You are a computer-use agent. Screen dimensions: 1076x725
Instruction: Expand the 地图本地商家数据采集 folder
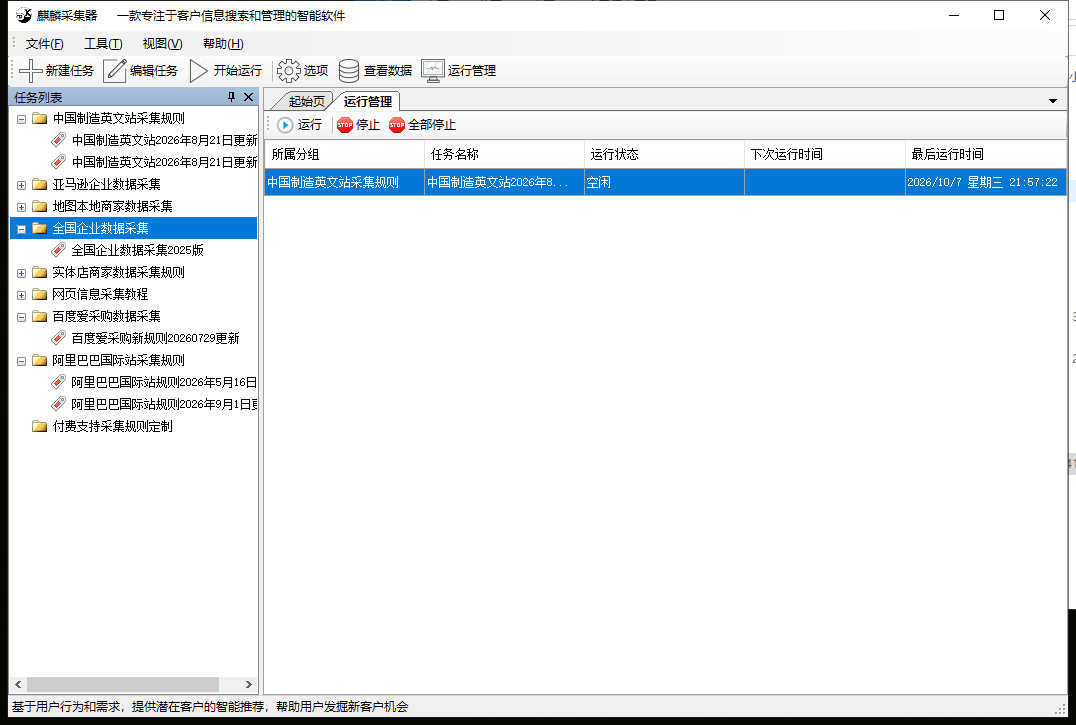(21, 207)
